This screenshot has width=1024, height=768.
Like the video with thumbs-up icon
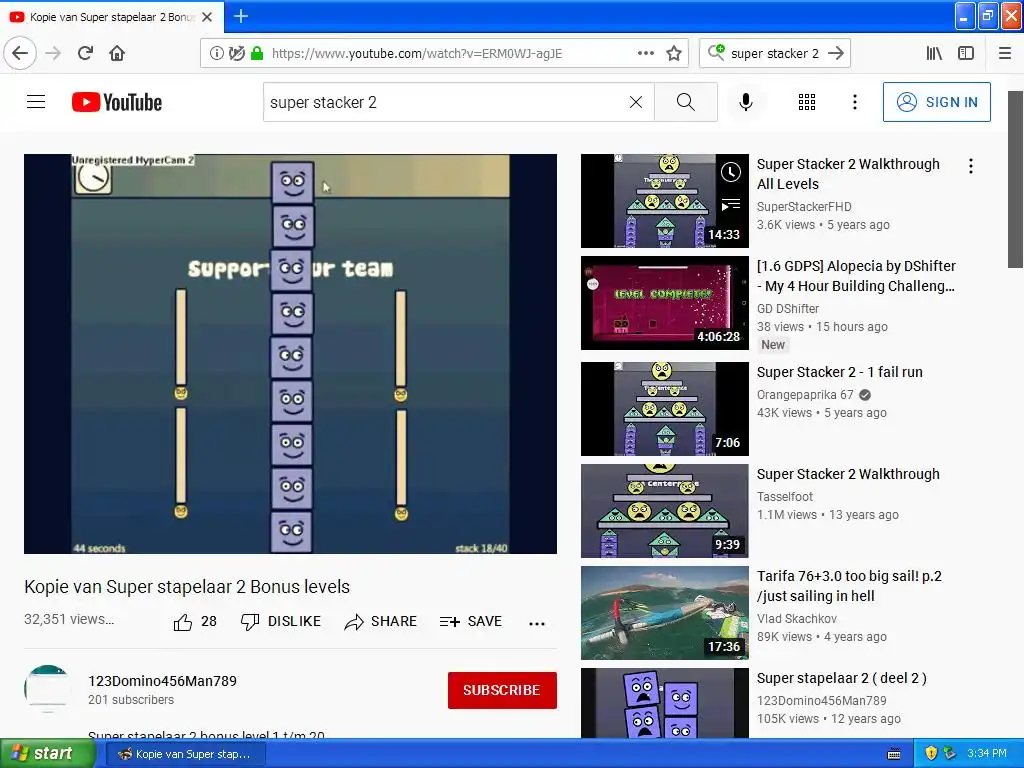pyautogui.click(x=183, y=622)
